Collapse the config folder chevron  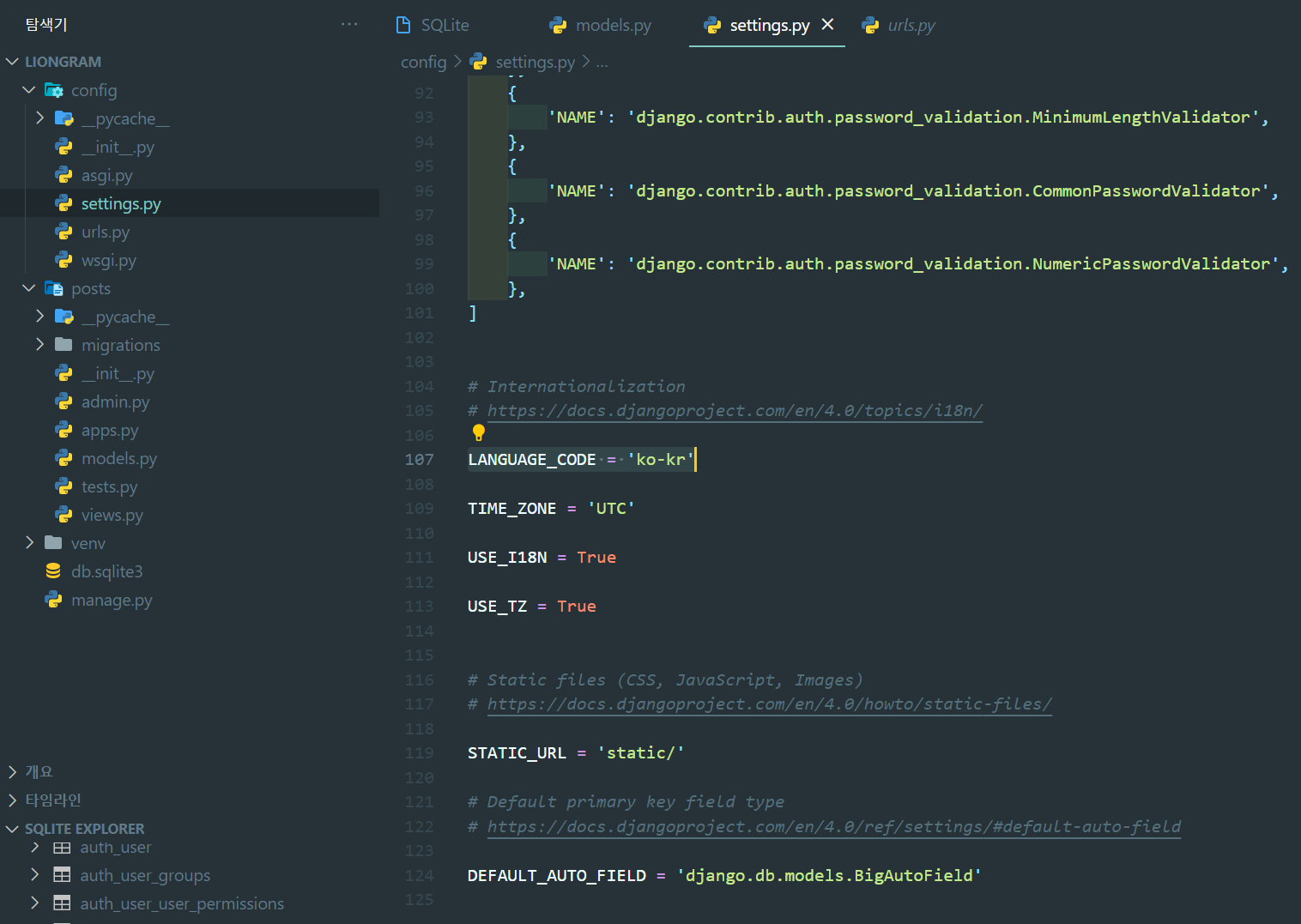(x=29, y=90)
